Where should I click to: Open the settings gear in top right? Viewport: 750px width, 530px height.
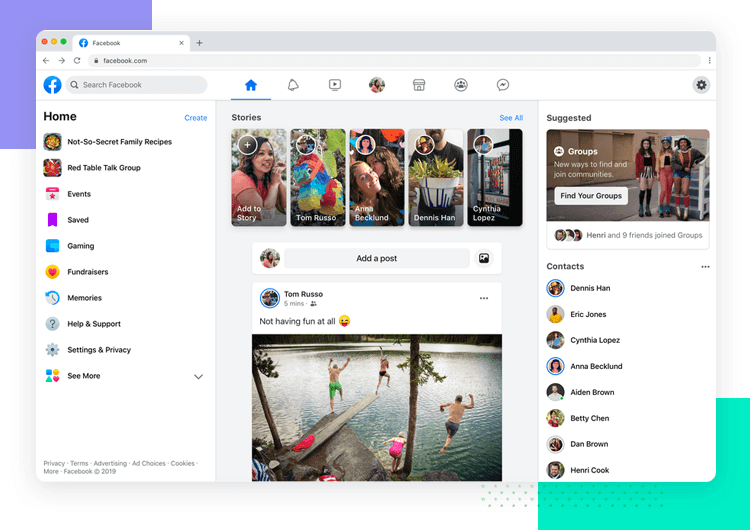click(x=701, y=85)
